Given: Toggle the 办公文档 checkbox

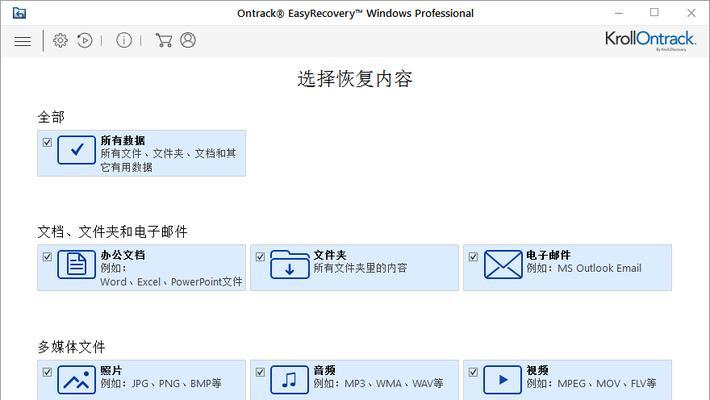Looking at the screenshot, I should (x=47, y=257).
